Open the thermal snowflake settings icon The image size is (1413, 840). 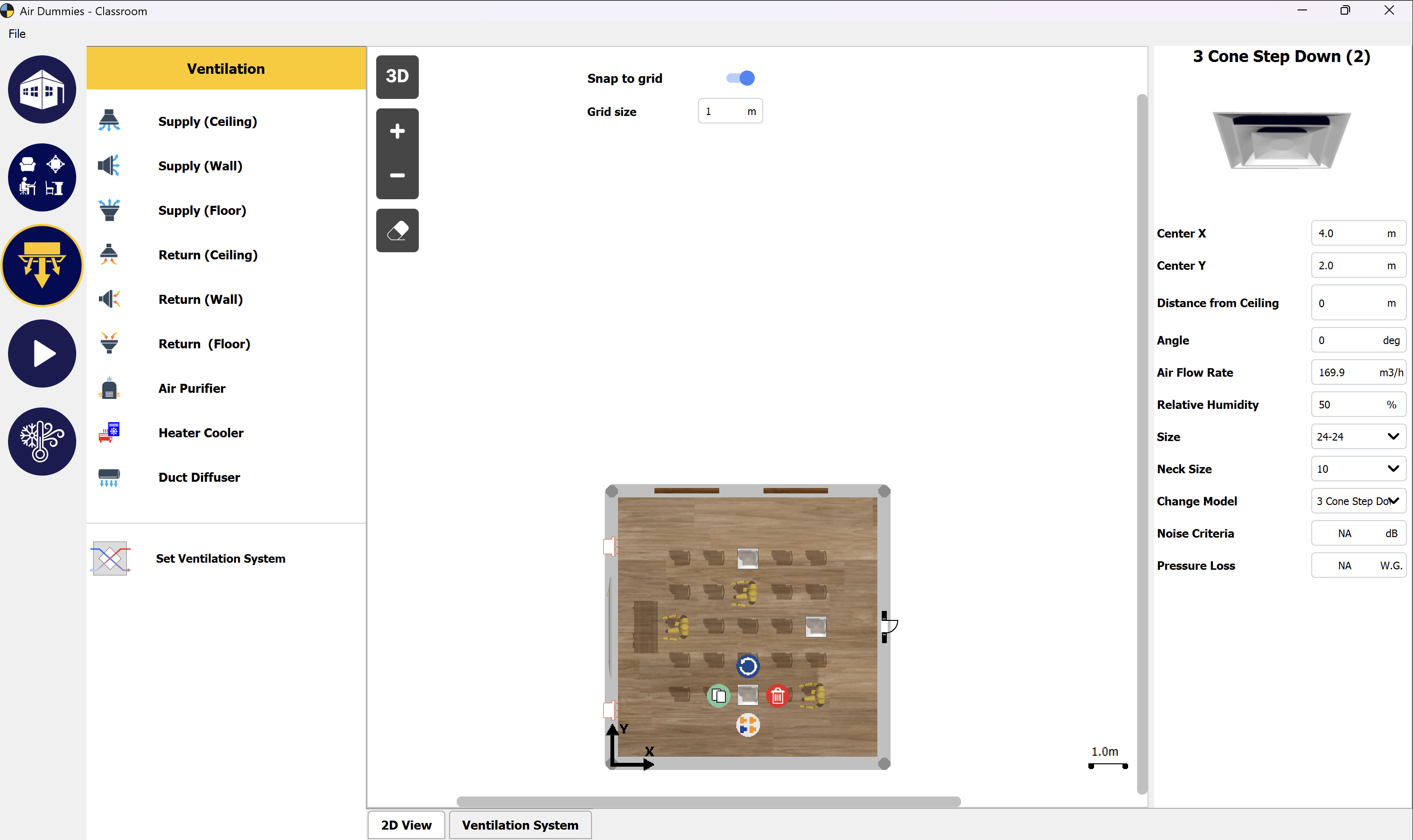coord(42,442)
